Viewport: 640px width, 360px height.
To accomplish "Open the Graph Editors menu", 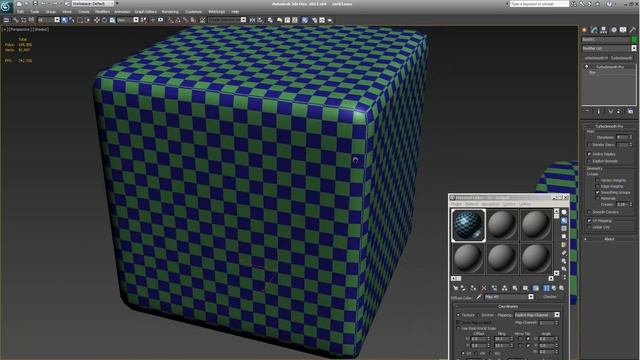I will (146, 11).
